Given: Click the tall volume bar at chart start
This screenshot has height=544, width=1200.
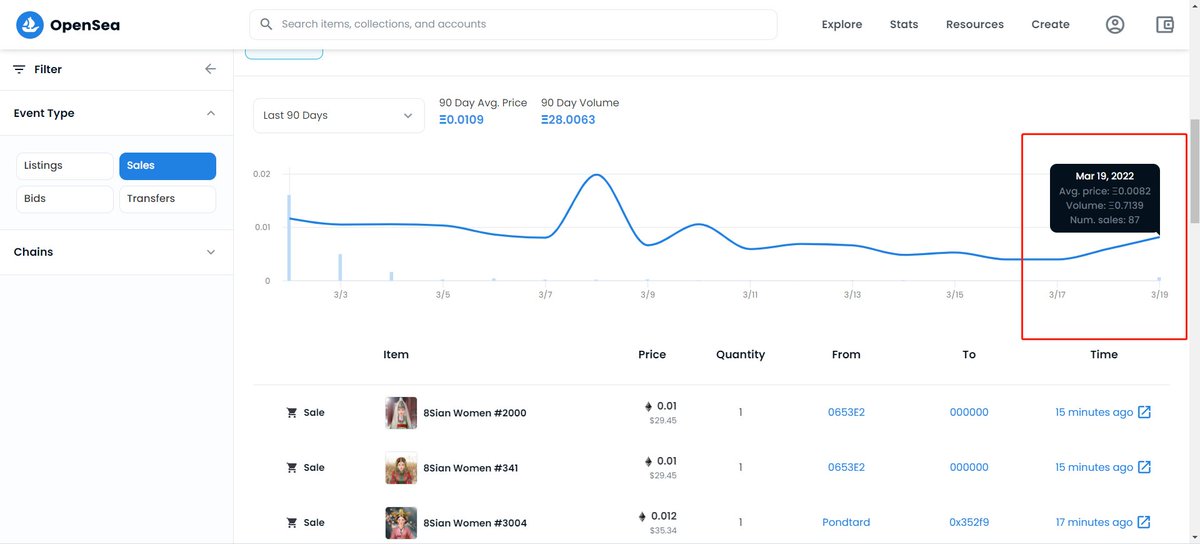Looking at the screenshot, I should pyautogui.click(x=289, y=238).
